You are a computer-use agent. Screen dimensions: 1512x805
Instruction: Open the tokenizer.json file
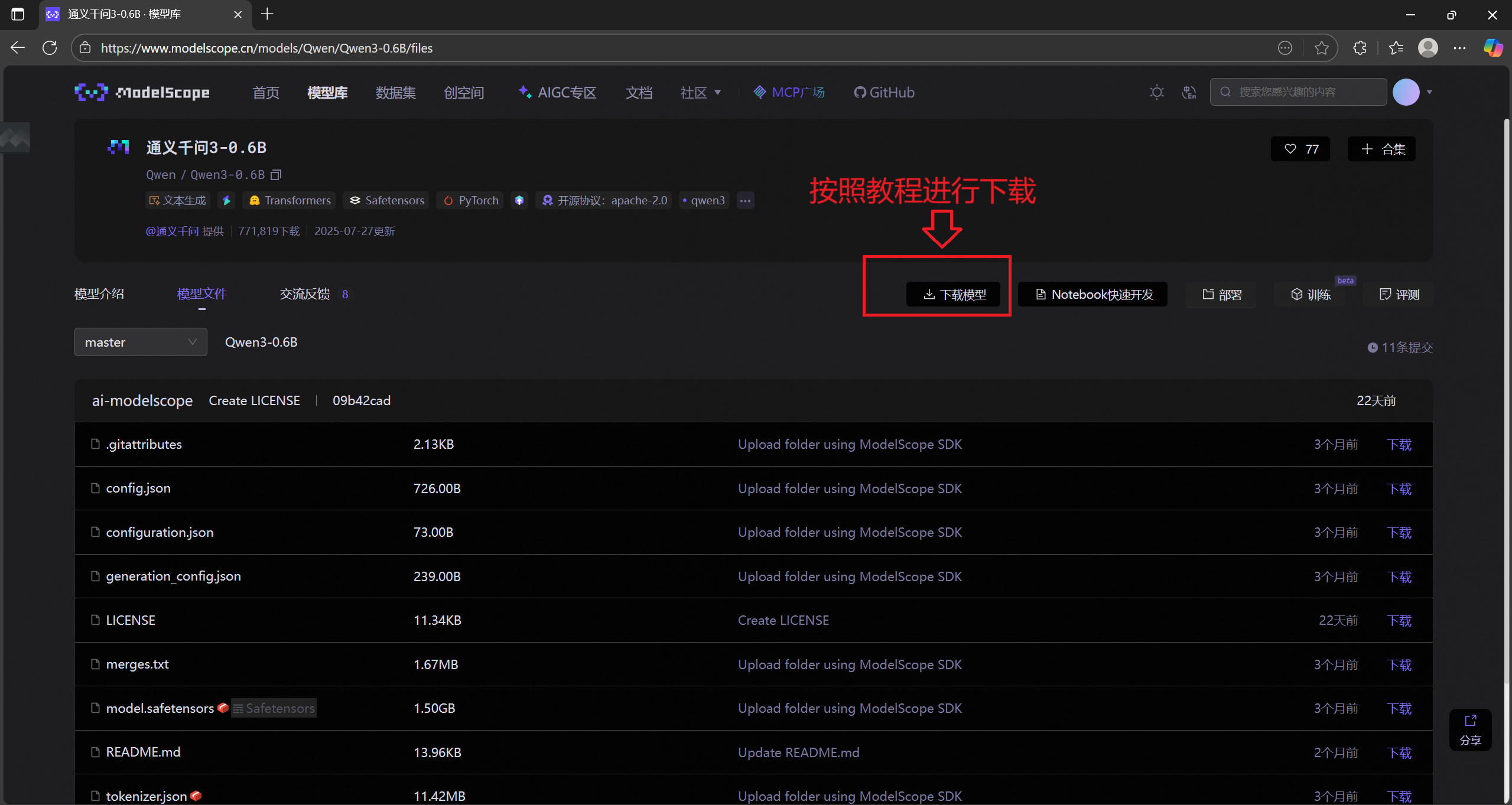(146, 796)
